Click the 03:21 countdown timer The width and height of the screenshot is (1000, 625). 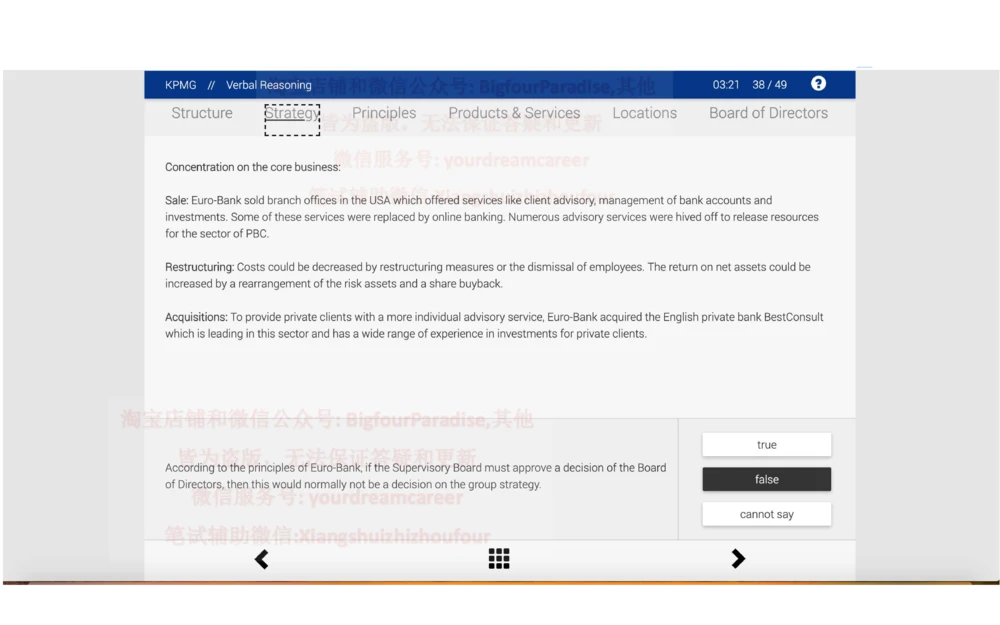[x=726, y=85]
